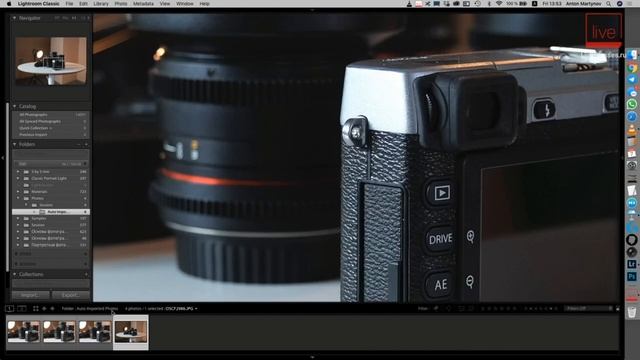Open the Edit menu
Viewport: 640px width, 360px height.
pyautogui.click(x=83, y=4)
